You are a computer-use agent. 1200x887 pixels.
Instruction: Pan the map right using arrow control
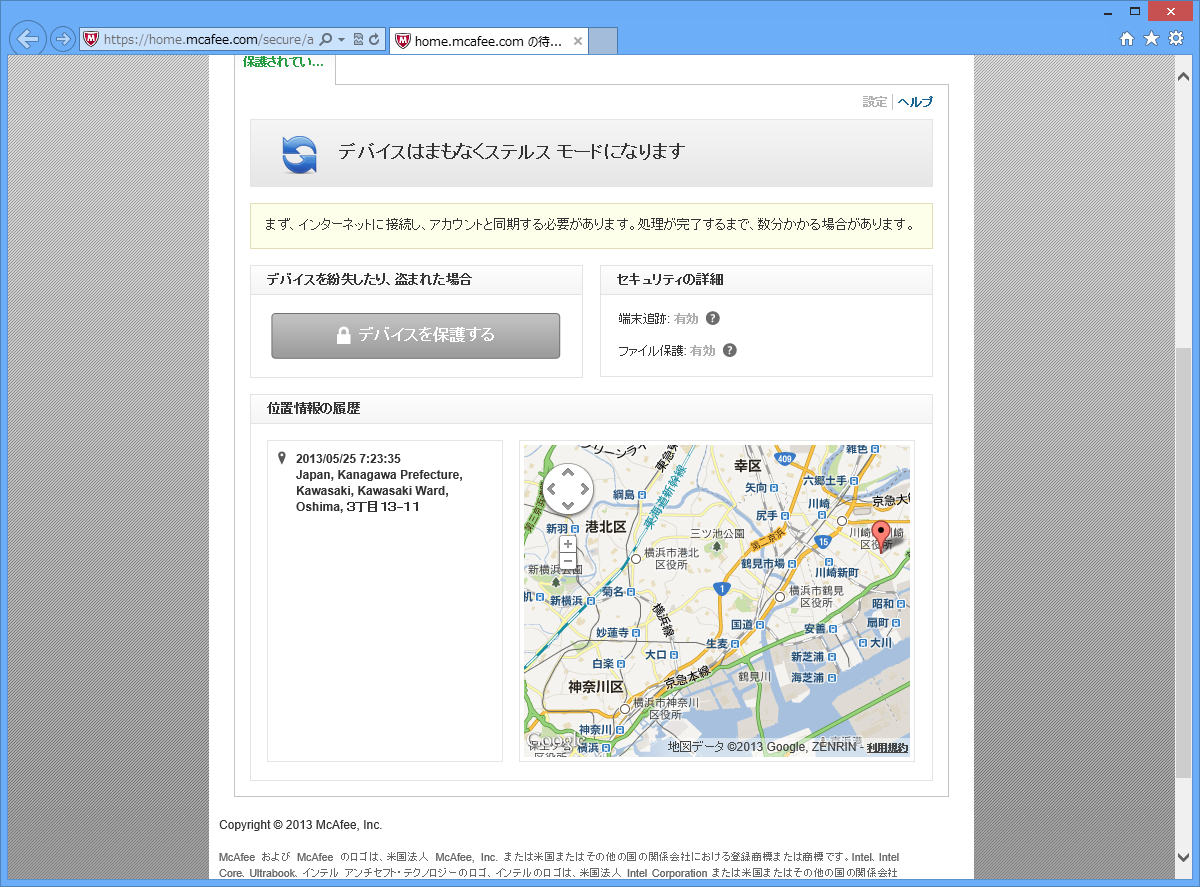pyautogui.click(x=585, y=490)
